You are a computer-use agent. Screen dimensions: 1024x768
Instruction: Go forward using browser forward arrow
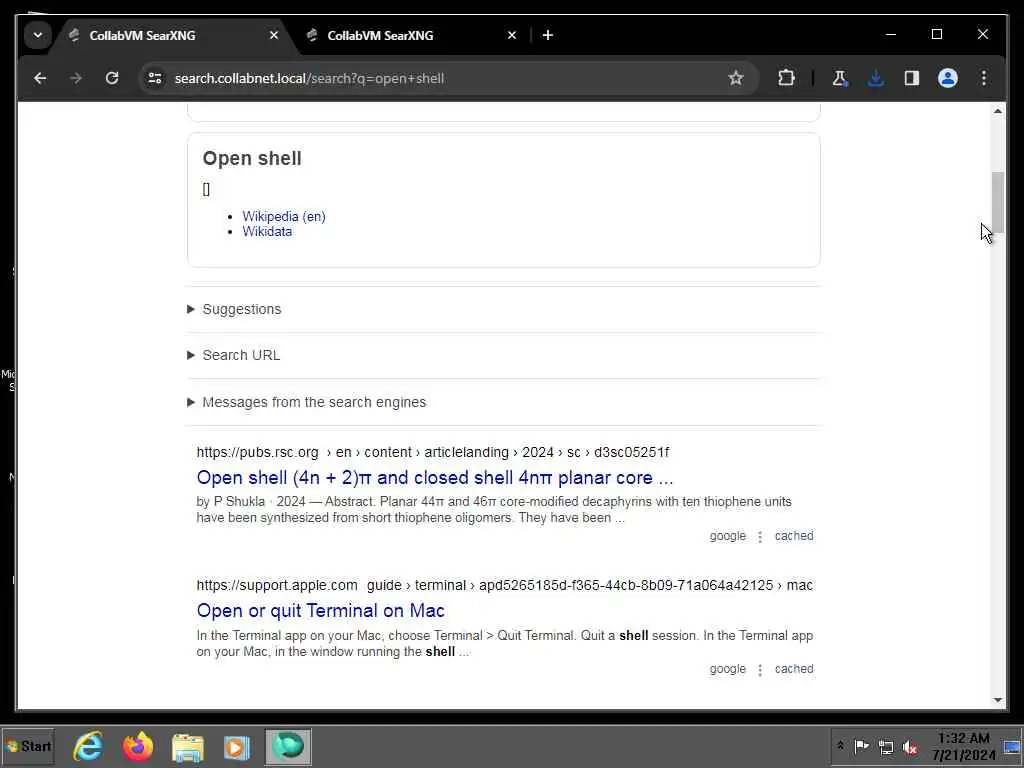[x=76, y=78]
